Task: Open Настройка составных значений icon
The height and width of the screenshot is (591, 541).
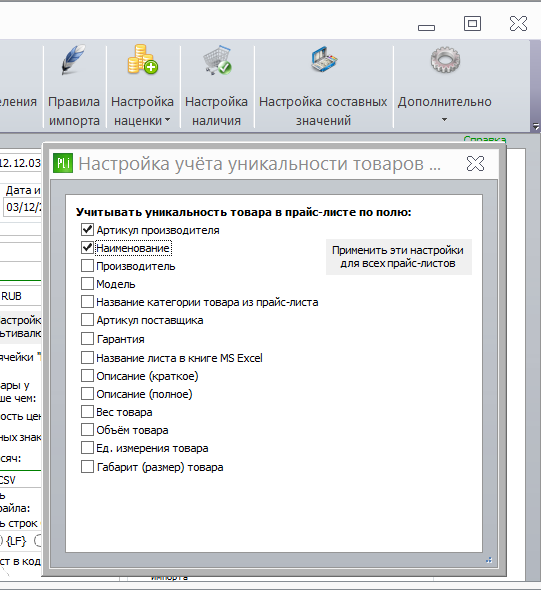Action: [x=324, y=60]
